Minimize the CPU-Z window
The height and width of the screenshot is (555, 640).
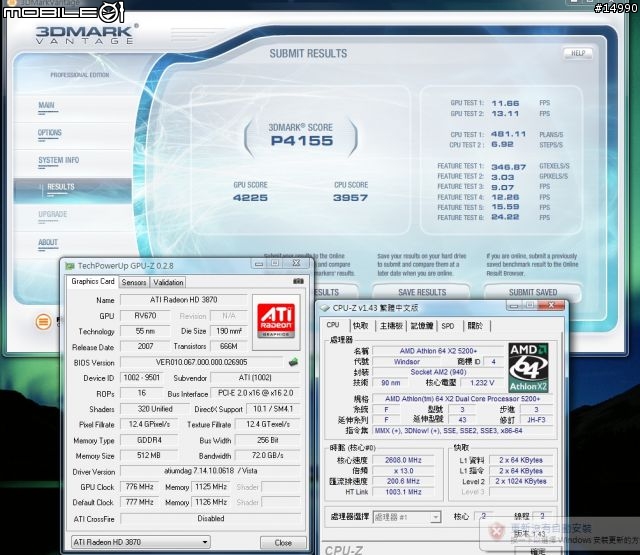[x=514, y=305]
